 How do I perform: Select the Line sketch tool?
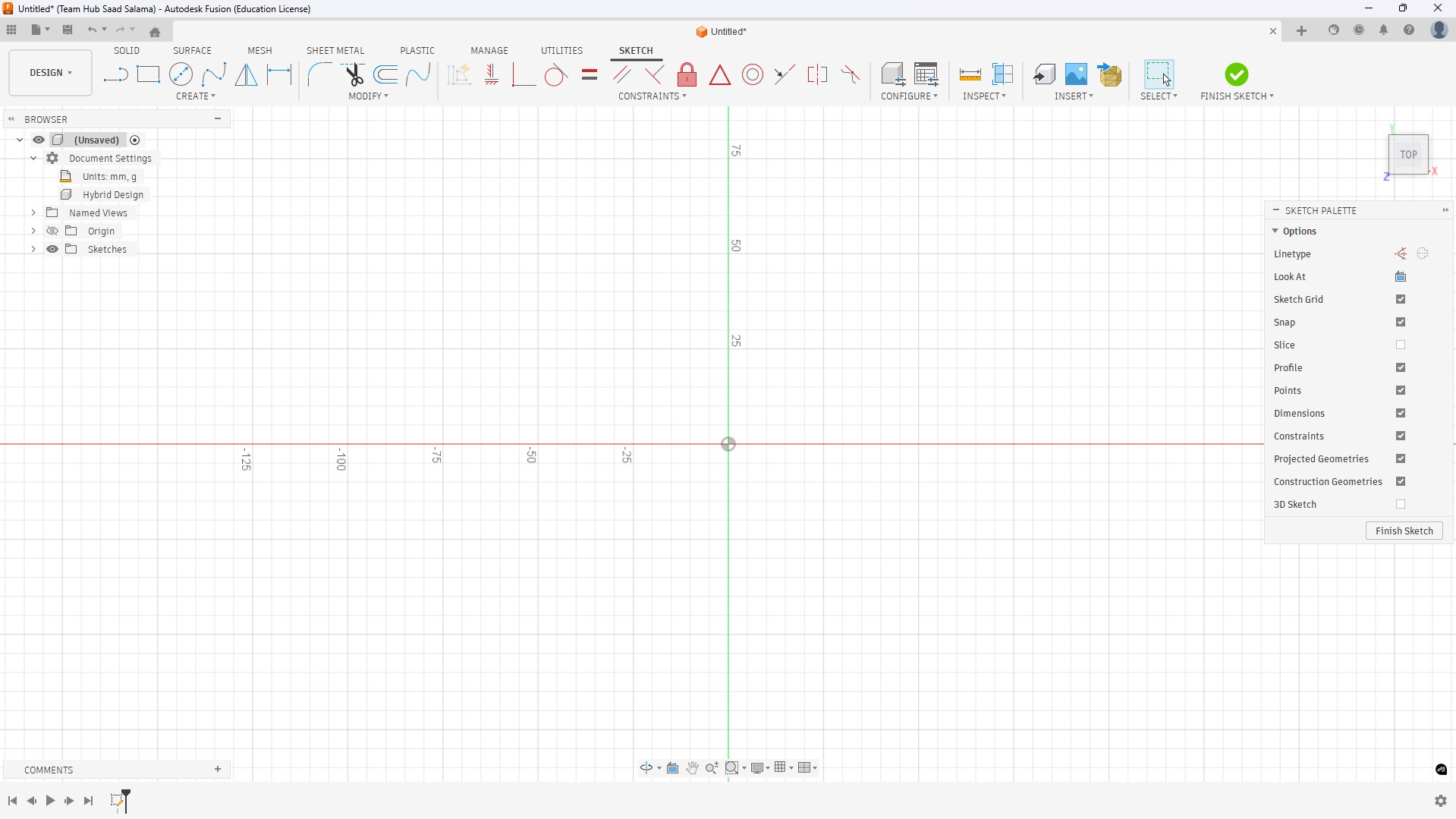click(x=115, y=74)
